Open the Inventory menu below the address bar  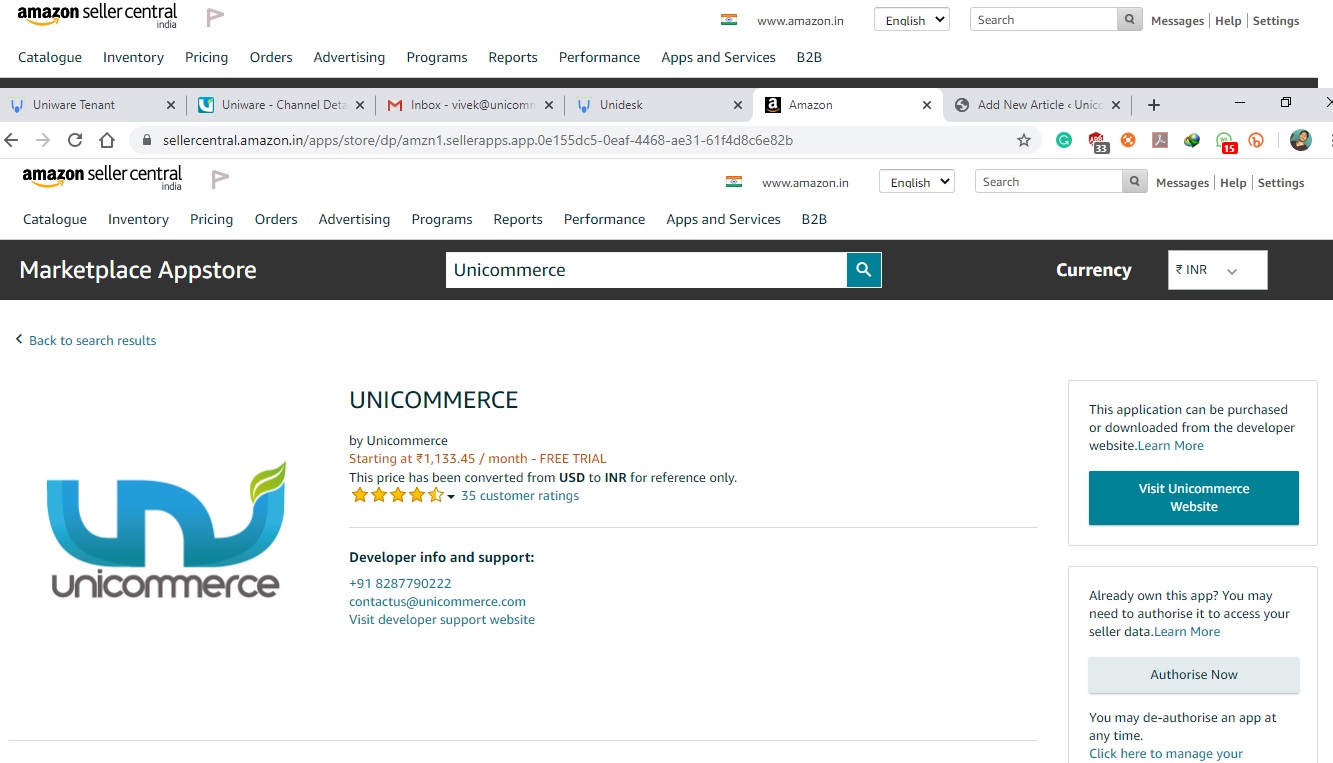[138, 220]
